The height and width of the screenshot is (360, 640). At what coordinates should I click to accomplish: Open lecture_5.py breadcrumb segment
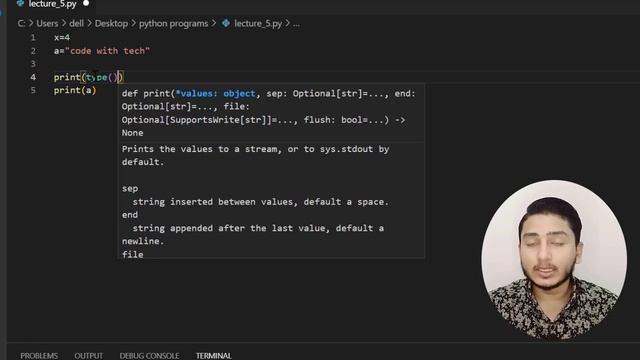(x=258, y=24)
